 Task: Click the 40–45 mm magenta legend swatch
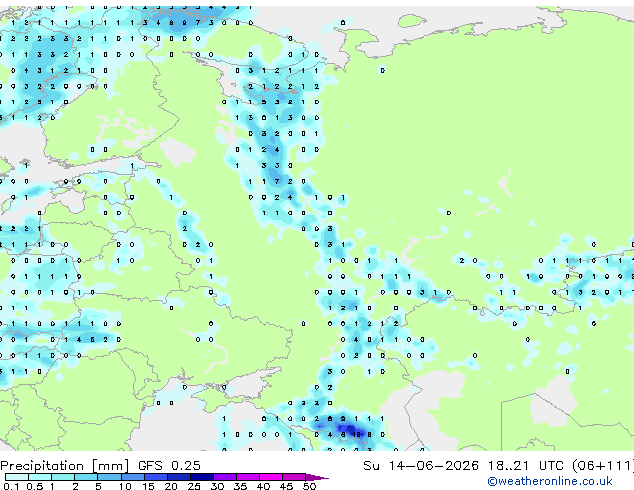click(271, 477)
